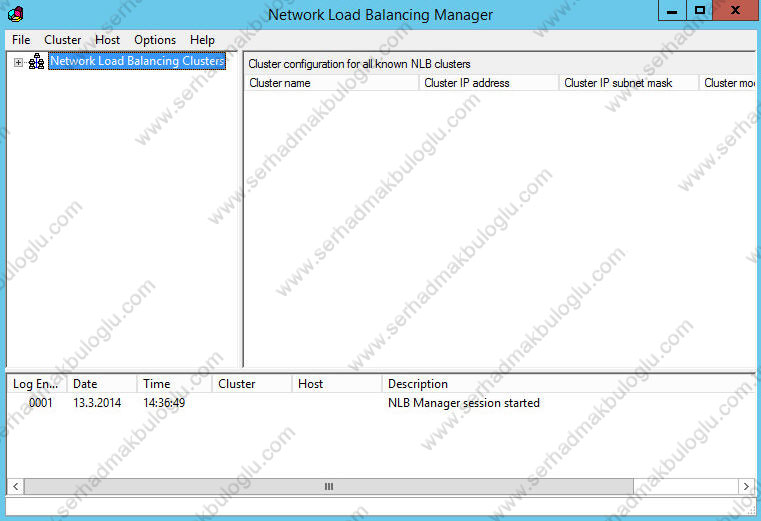Click the log time 14:36:49
This screenshot has width=761, height=521.
[164, 403]
